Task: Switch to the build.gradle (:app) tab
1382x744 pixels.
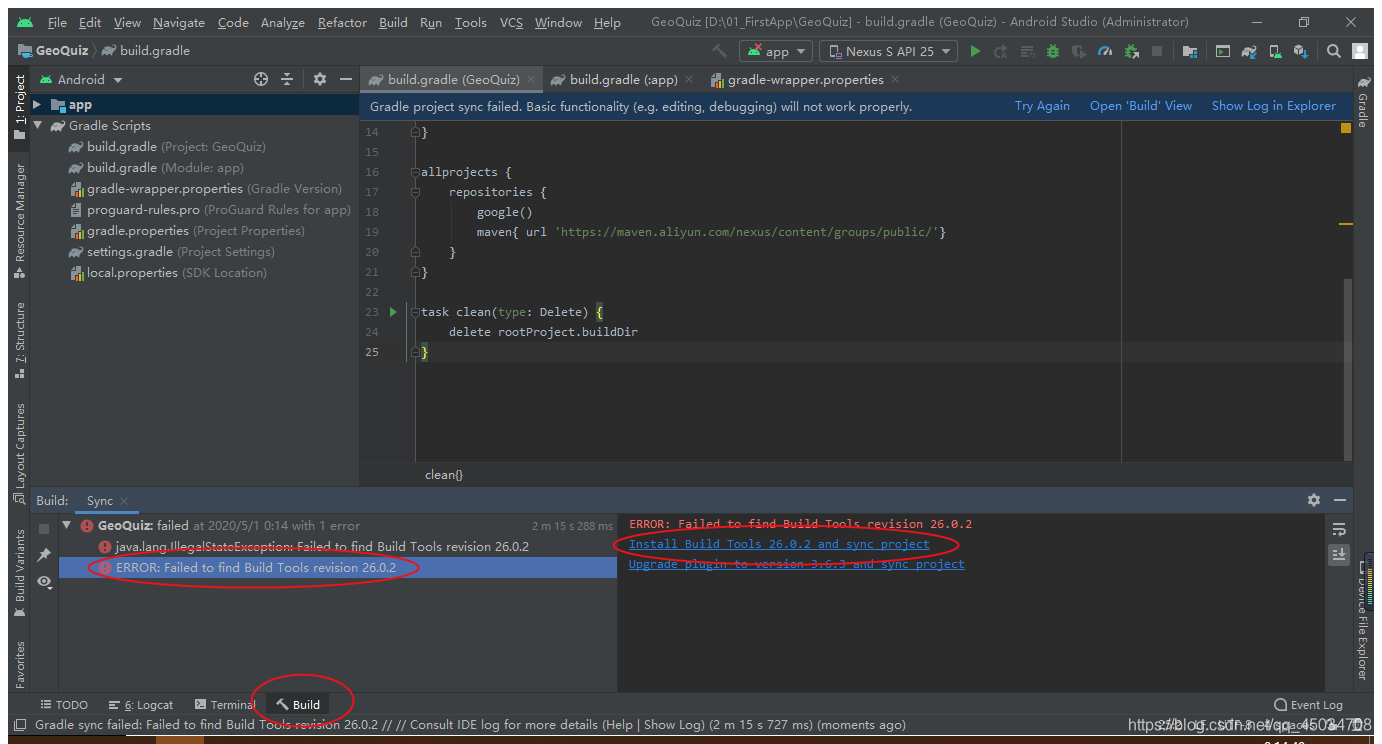Action: pyautogui.click(x=620, y=78)
